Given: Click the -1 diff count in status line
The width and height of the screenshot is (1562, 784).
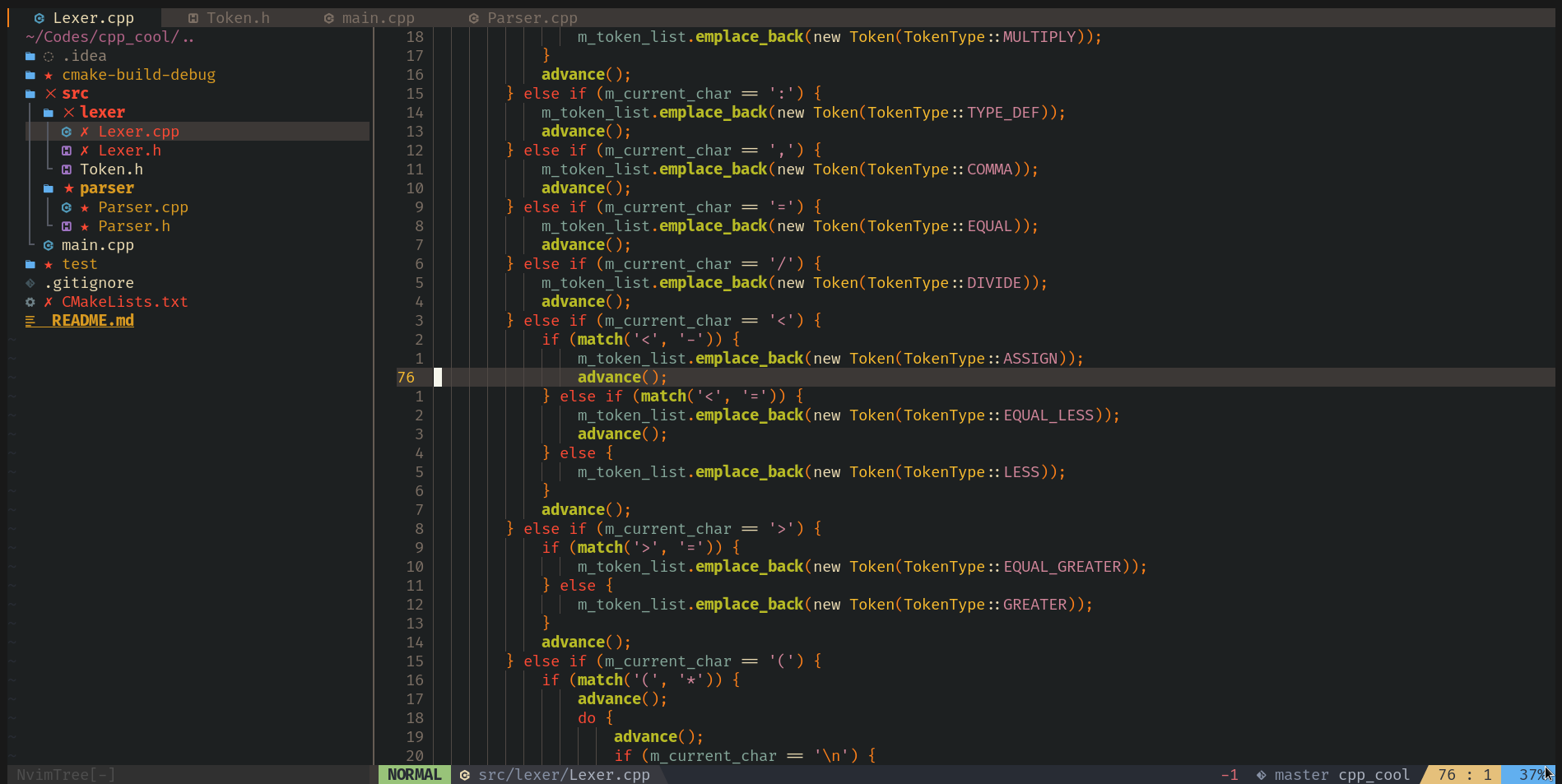Looking at the screenshot, I should pos(1230,775).
